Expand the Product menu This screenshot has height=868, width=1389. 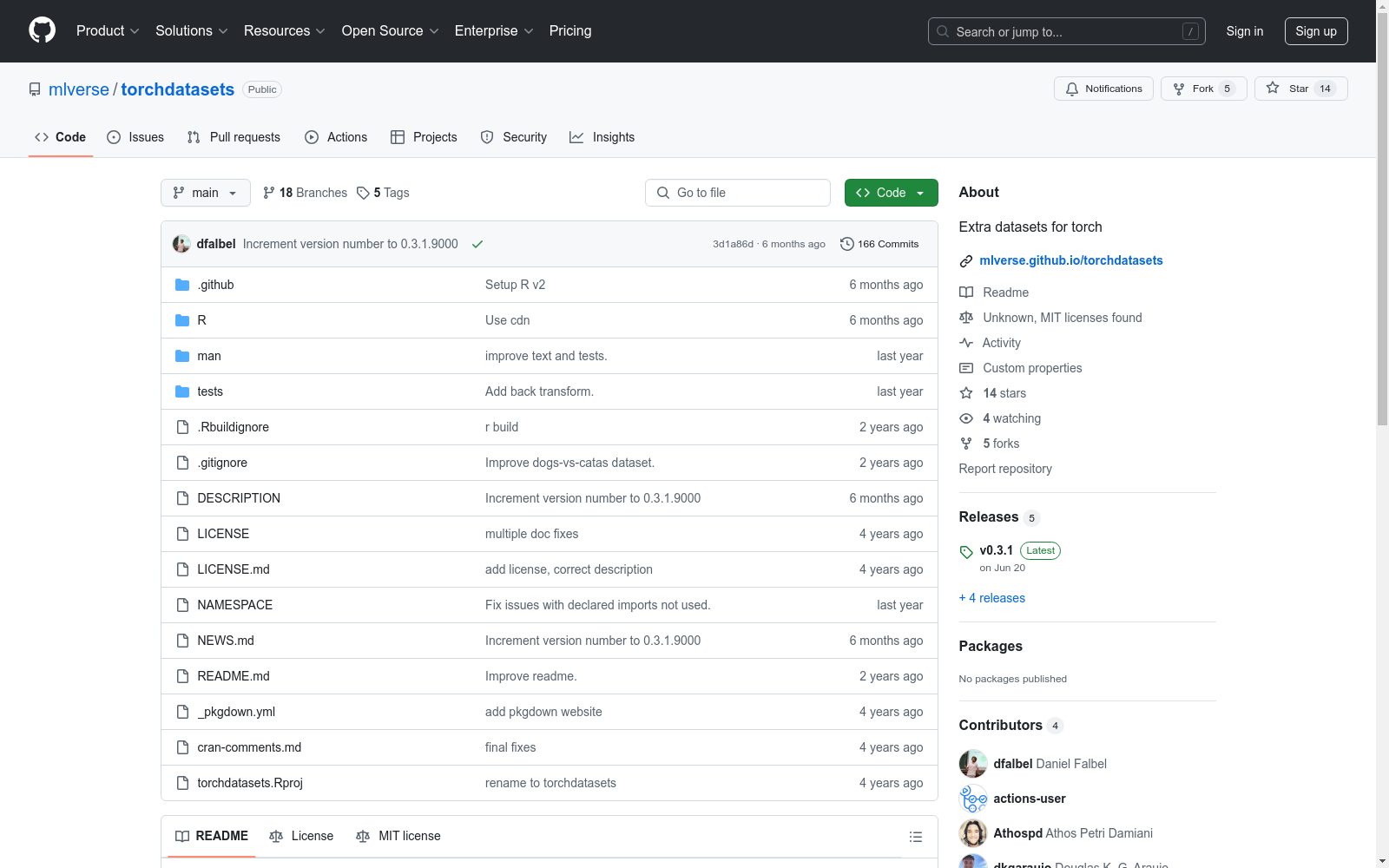click(108, 31)
